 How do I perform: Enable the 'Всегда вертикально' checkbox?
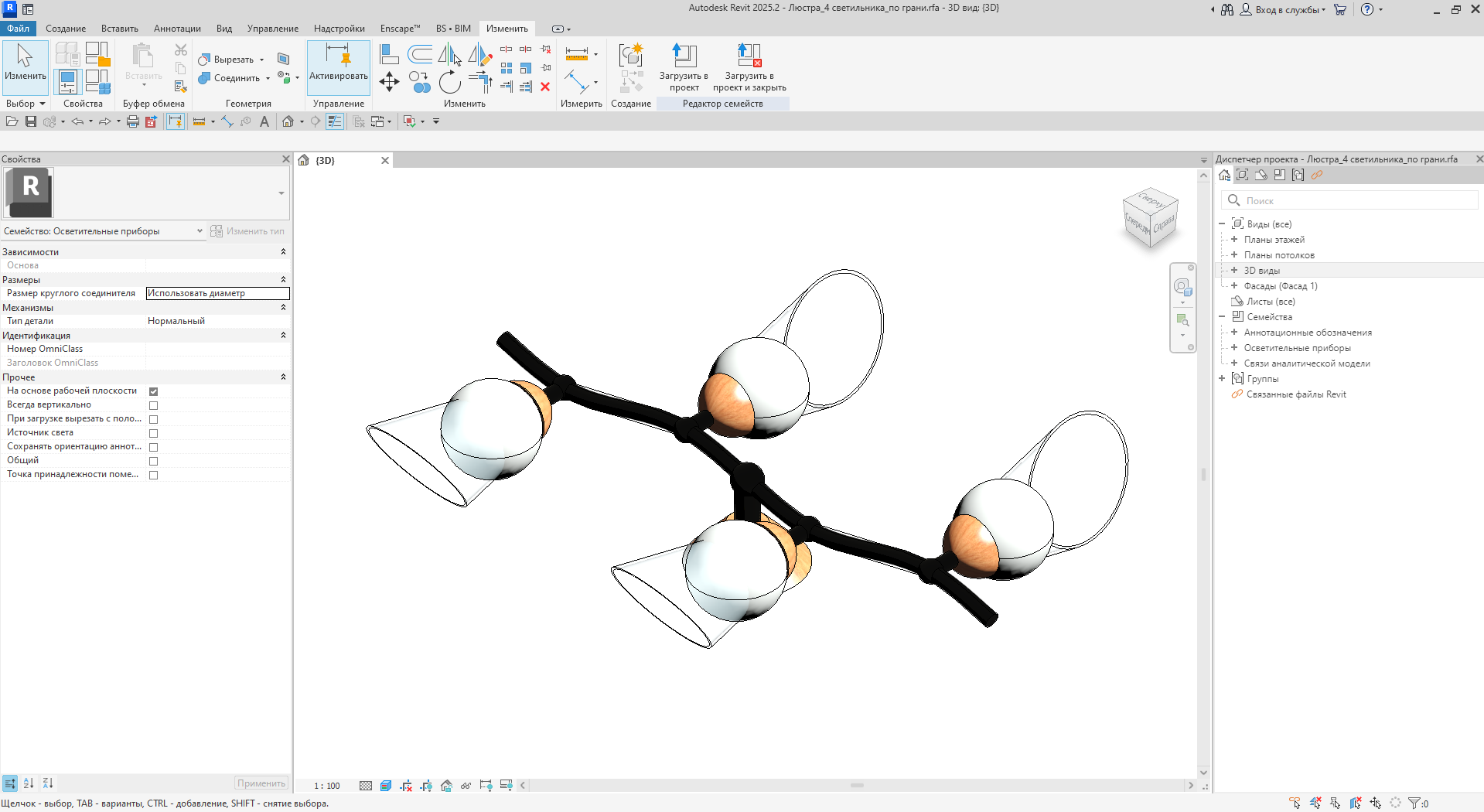[x=153, y=405]
